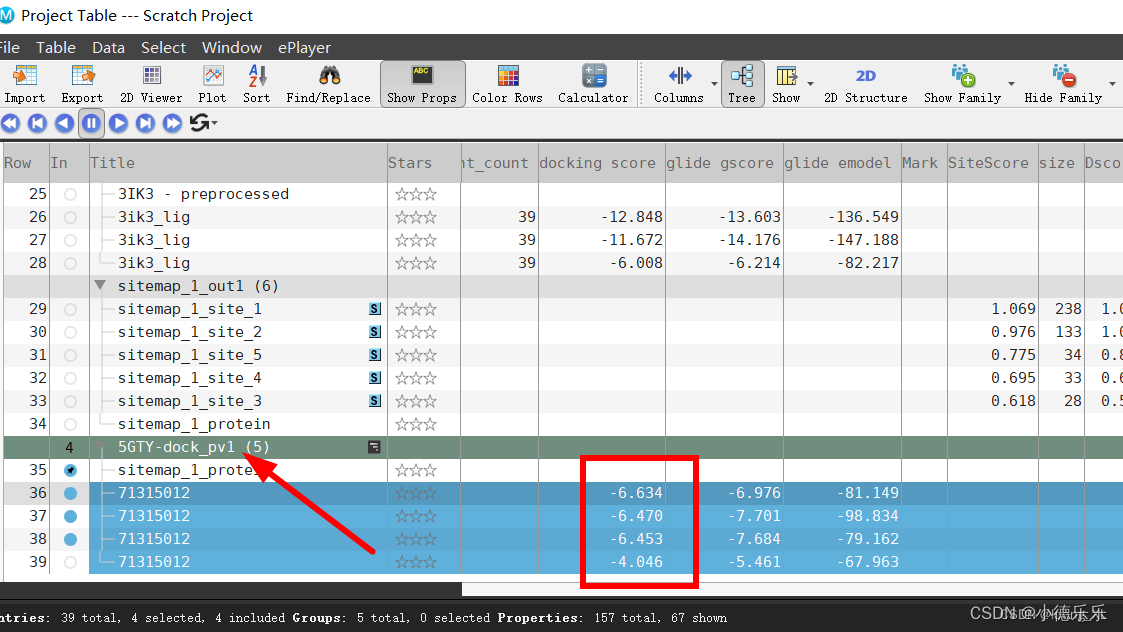1123x632 pixels.
Task: Open the Export tool
Action: click(x=82, y=84)
